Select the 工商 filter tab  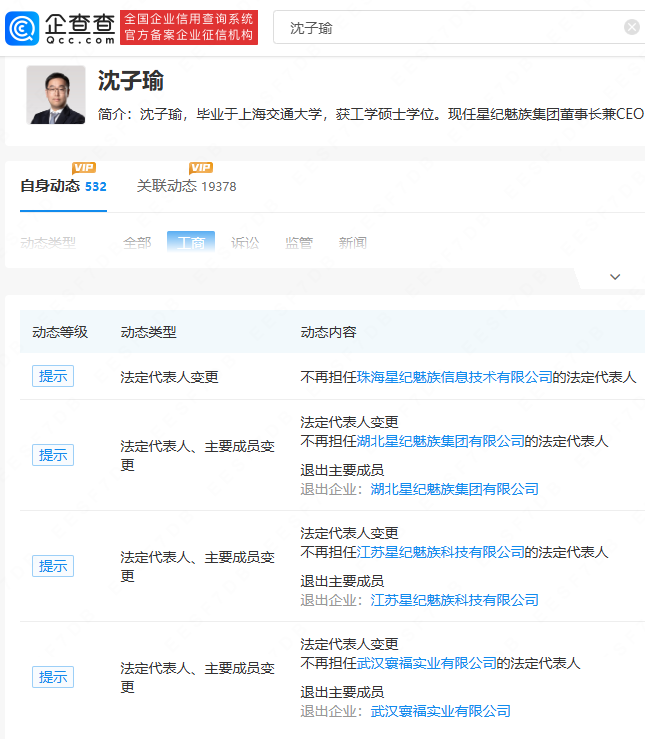pyautogui.click(x=191, y=242)
